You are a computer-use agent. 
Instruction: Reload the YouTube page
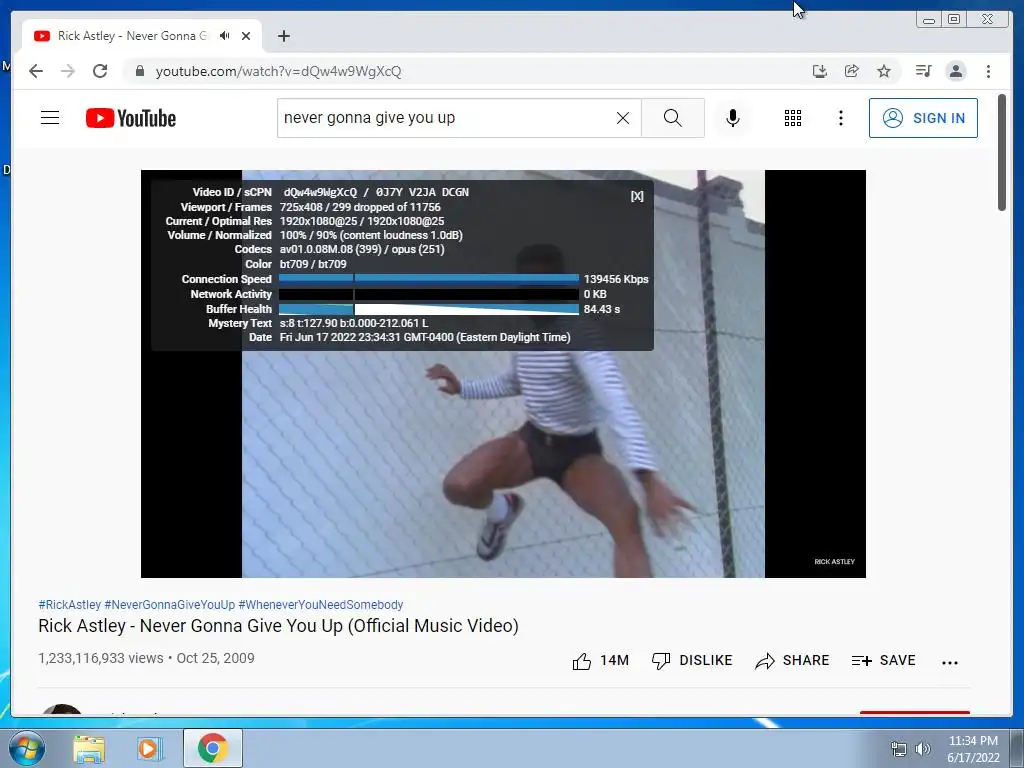[x=100, y=71]
